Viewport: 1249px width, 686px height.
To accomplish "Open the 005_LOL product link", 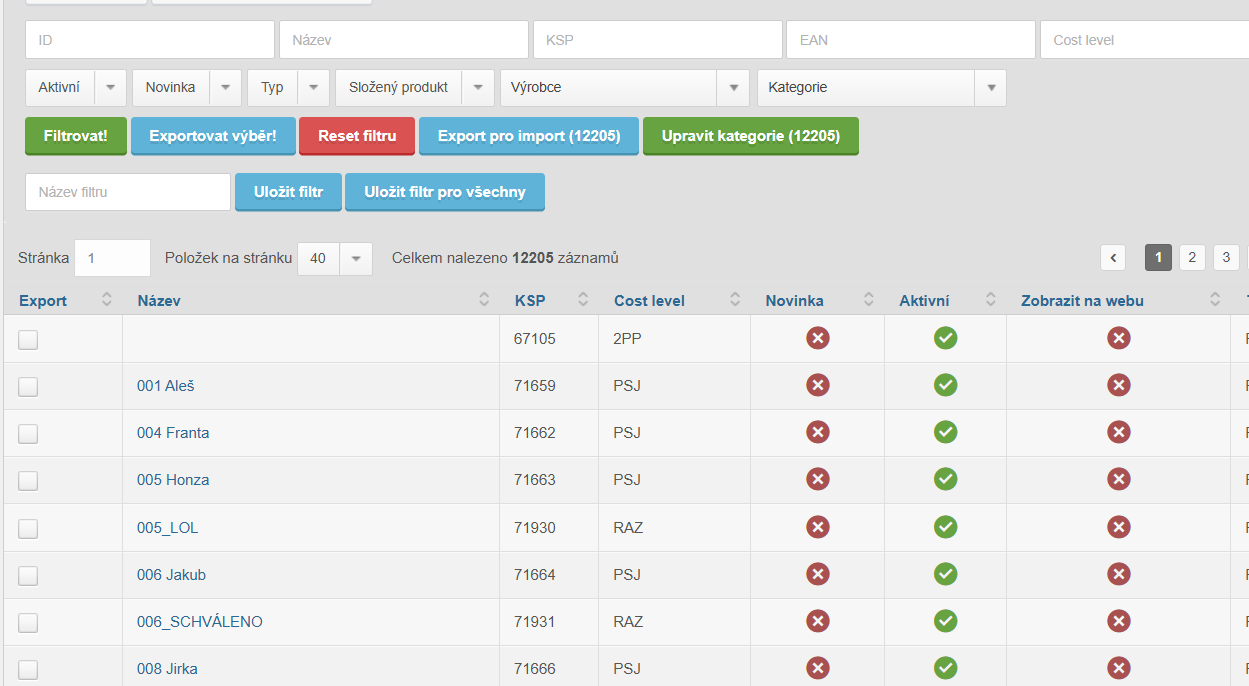I will (x=168, y=527).
